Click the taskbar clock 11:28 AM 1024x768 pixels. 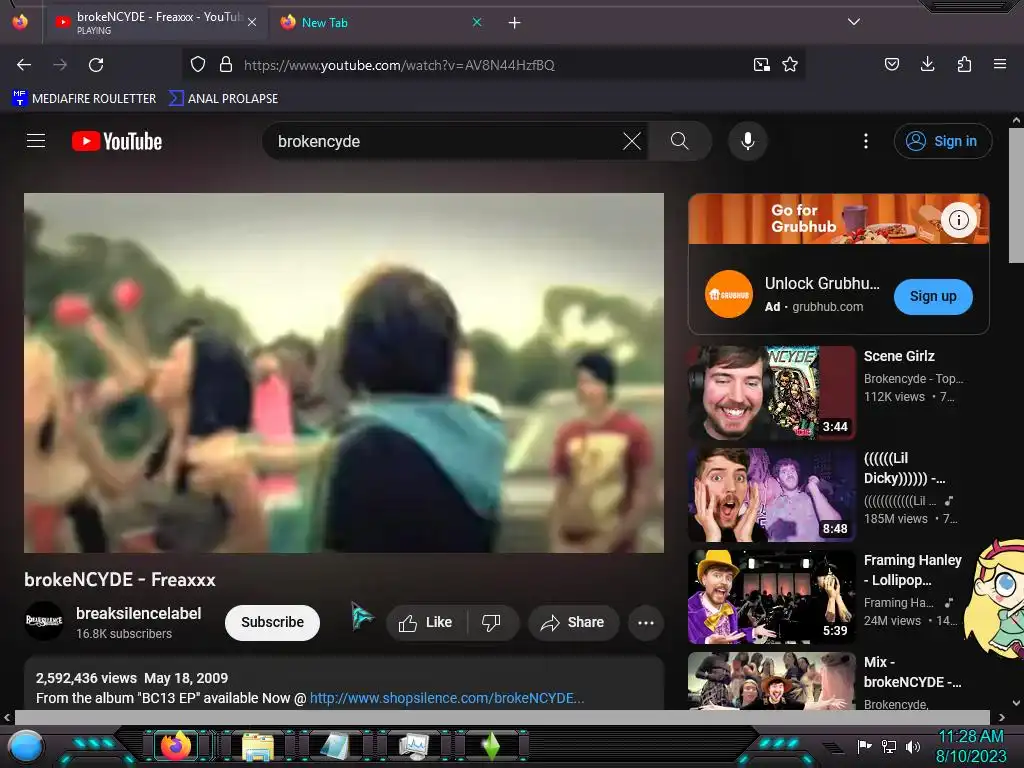[x=970, y=737]
